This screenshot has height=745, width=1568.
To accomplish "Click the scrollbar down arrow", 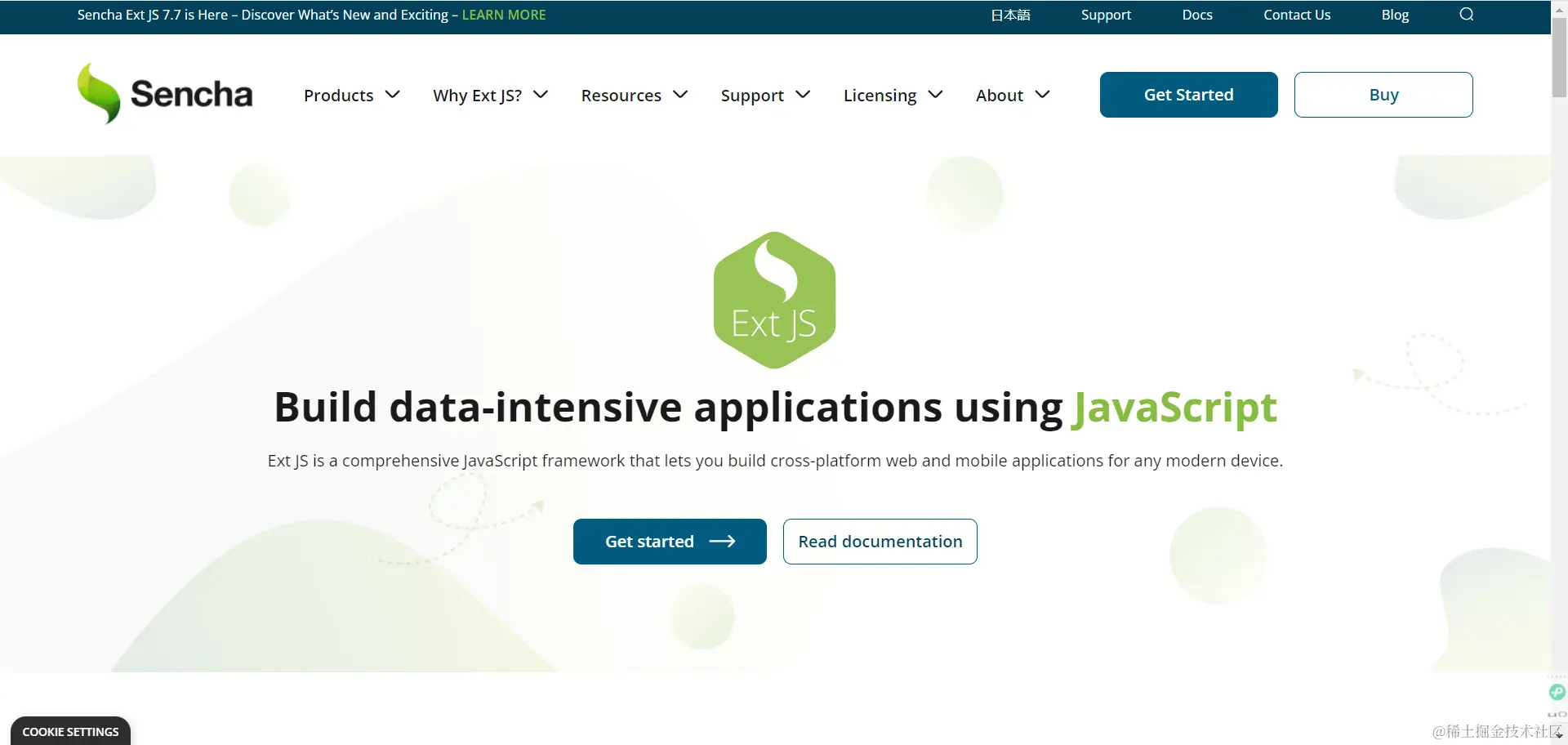I will [1559, 736].
